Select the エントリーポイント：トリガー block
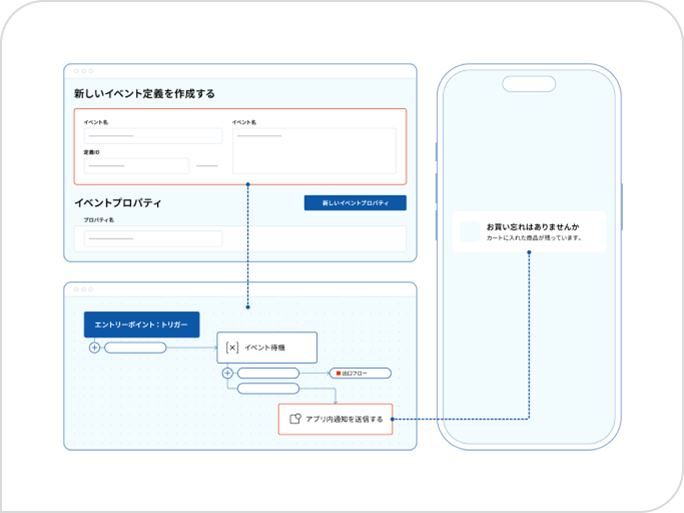 point(142,325)
